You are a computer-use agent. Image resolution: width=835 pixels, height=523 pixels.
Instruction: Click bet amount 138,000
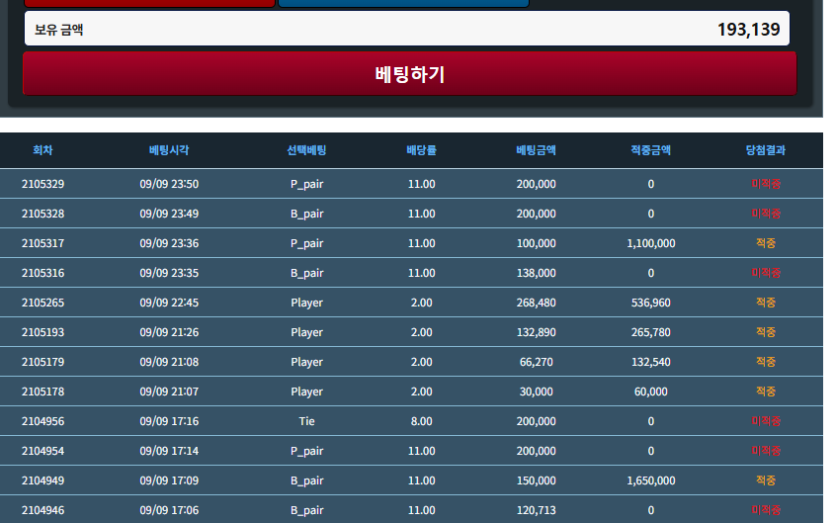(x=536, y=273)
